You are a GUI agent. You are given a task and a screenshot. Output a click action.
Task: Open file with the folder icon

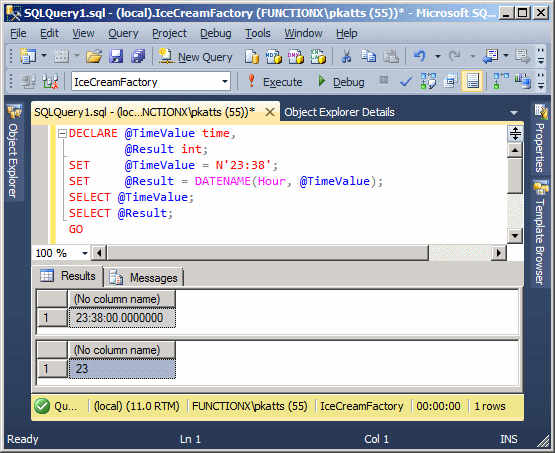point(94,56)
